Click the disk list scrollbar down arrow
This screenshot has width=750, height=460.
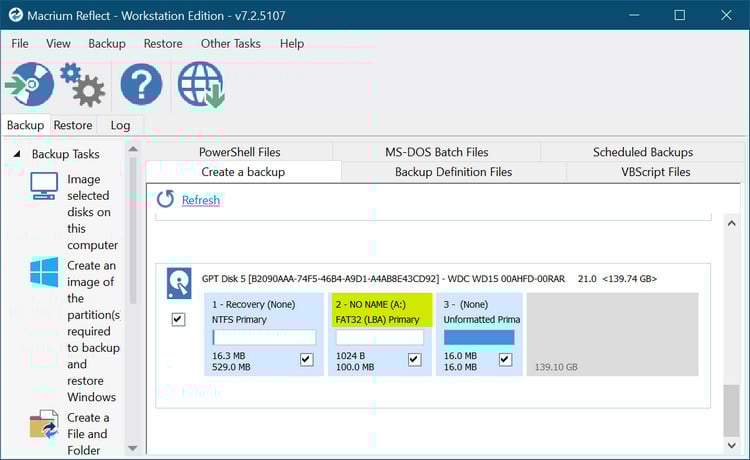[731, 445]
